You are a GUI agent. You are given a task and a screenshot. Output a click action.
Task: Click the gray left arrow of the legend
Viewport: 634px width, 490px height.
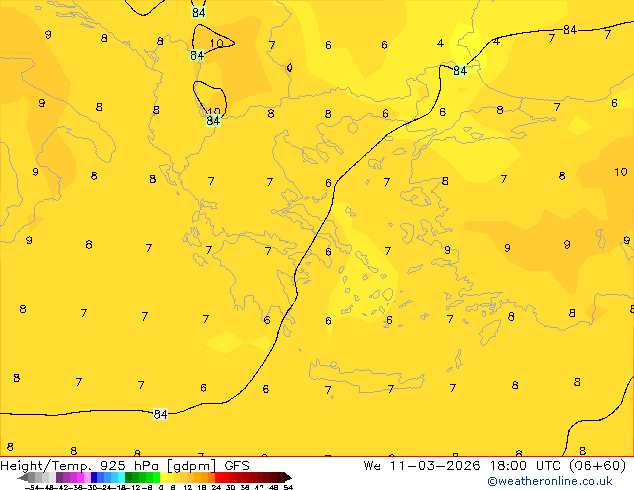click(x=23, y=478)
